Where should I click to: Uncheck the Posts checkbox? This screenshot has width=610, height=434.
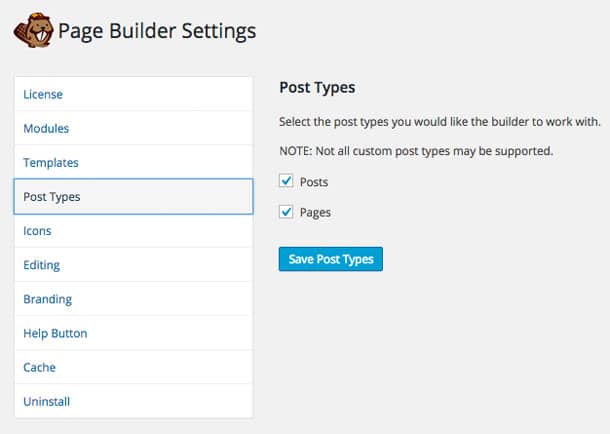point(286,181)
